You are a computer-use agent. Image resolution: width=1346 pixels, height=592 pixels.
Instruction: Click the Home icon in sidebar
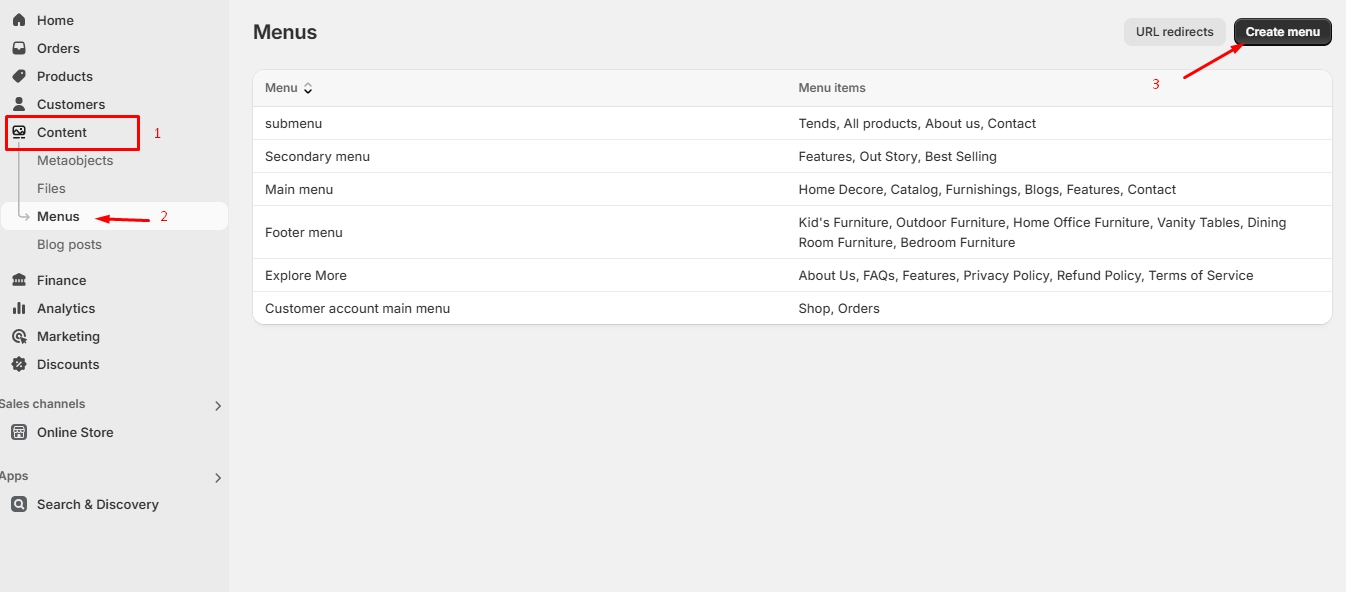click(19, 20)
